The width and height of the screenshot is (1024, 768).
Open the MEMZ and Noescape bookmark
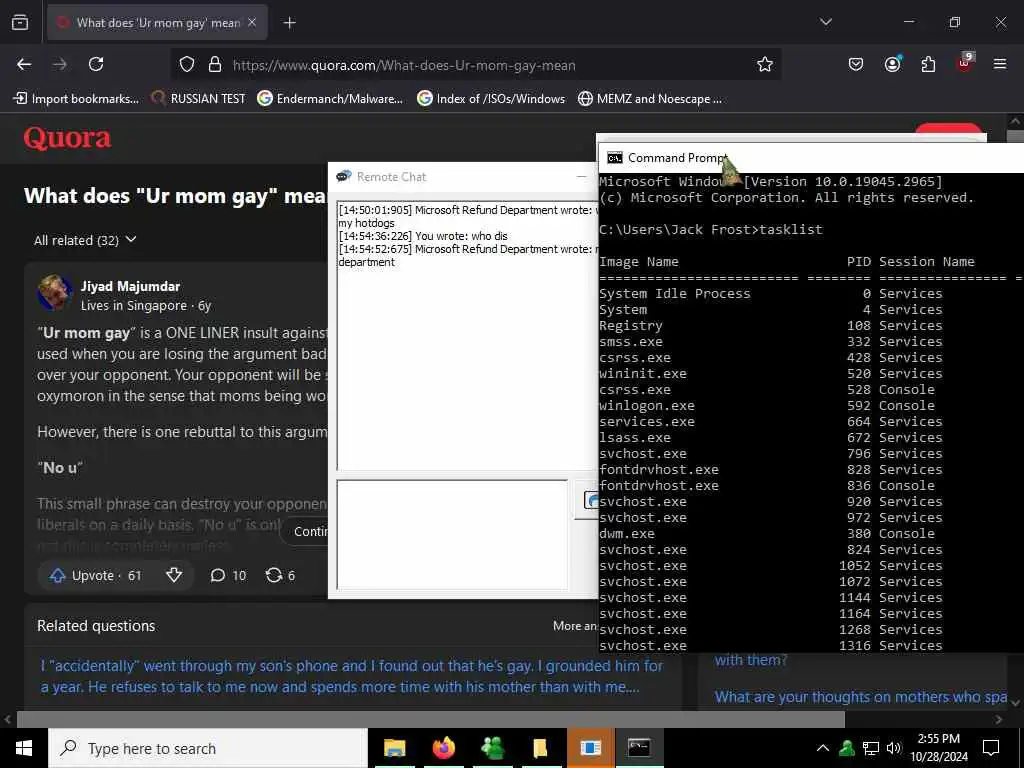coord(650,99)
